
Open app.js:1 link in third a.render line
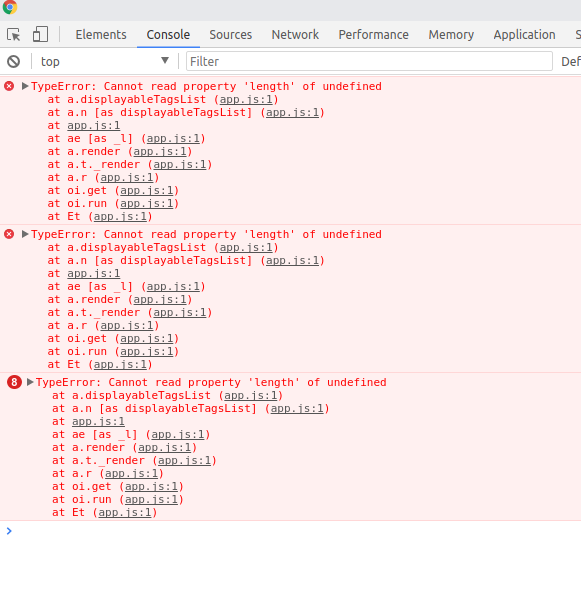point(165,447)
